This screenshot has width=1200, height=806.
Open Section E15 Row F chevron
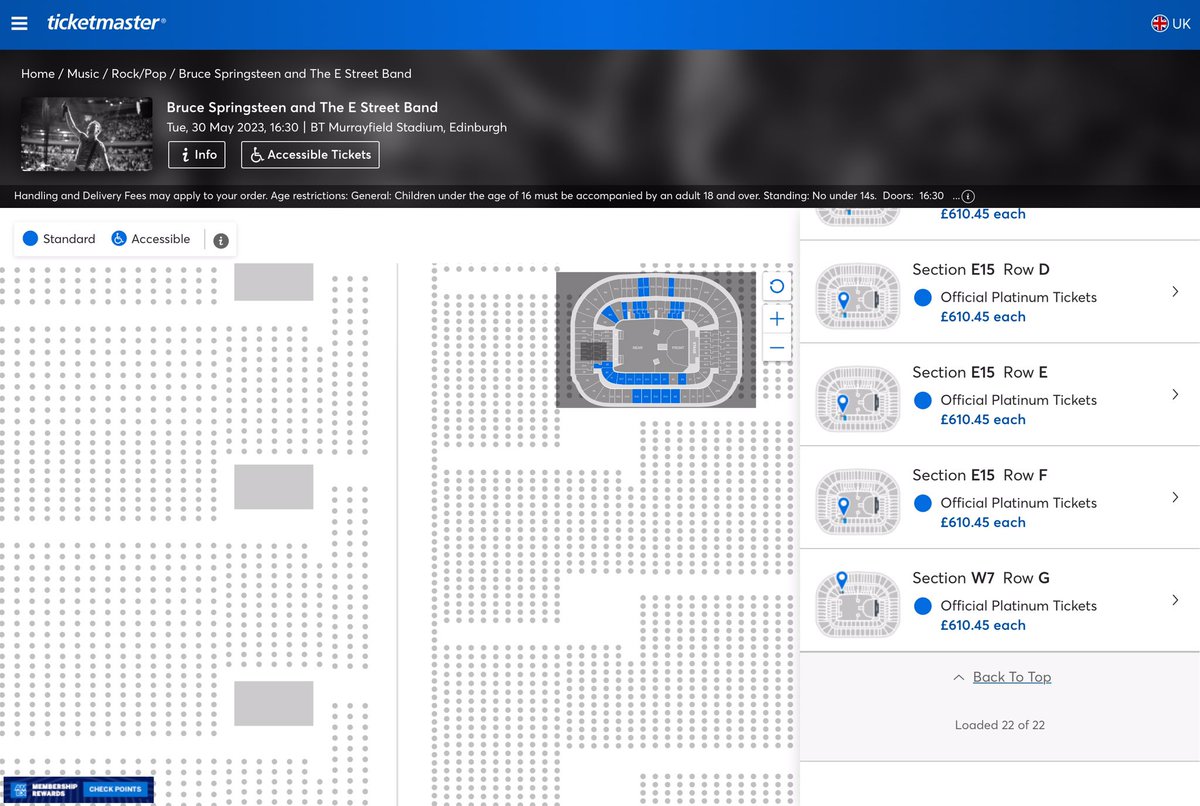pos(1175,498)
